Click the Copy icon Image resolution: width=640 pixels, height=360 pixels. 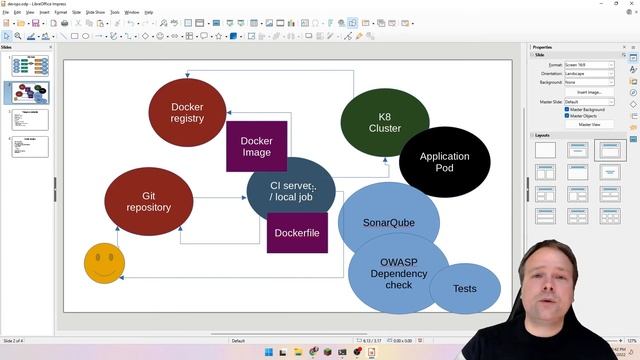[89, 23]
